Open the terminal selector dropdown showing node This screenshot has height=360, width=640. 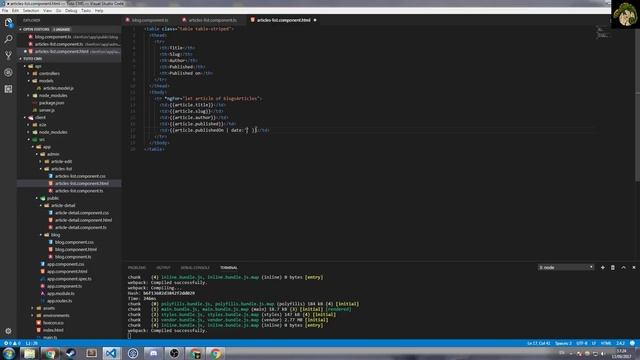566,267
